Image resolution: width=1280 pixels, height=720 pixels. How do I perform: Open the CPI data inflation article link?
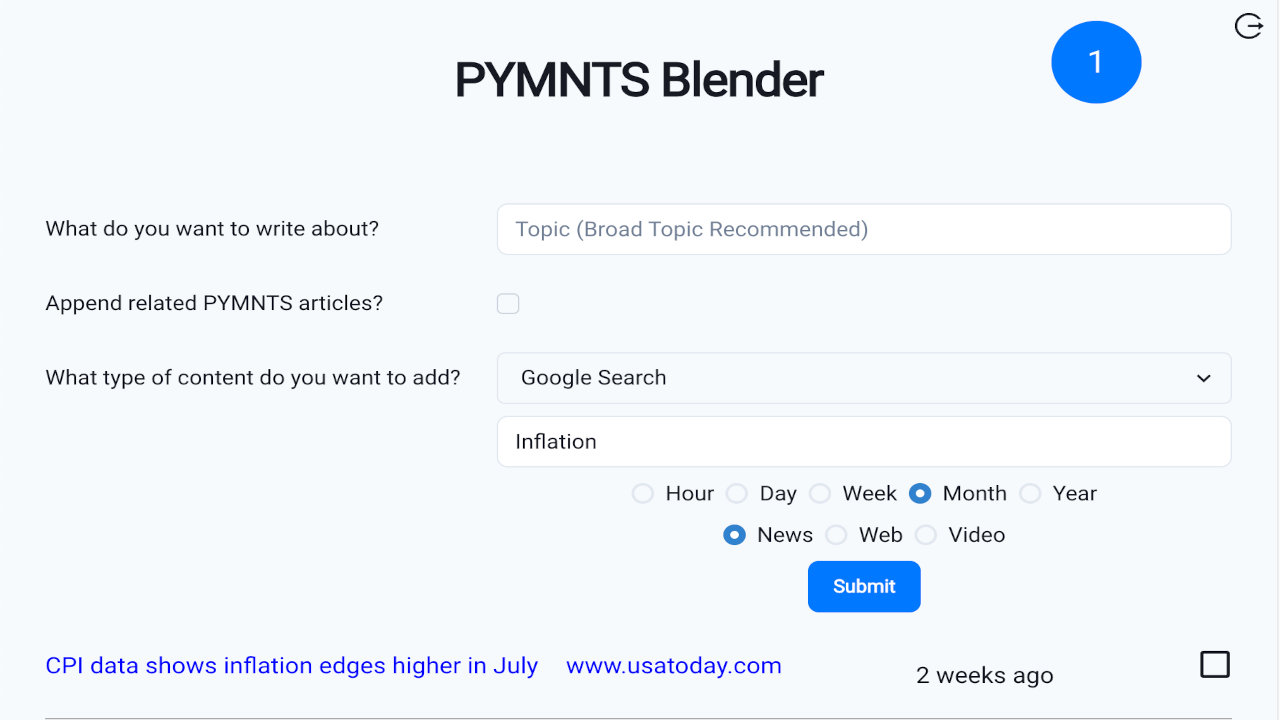tap(292, 666)
